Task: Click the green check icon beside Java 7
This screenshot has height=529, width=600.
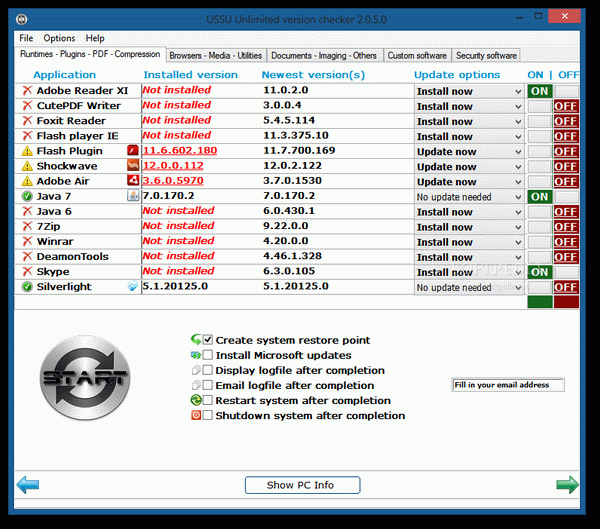Action: [27, 196]
